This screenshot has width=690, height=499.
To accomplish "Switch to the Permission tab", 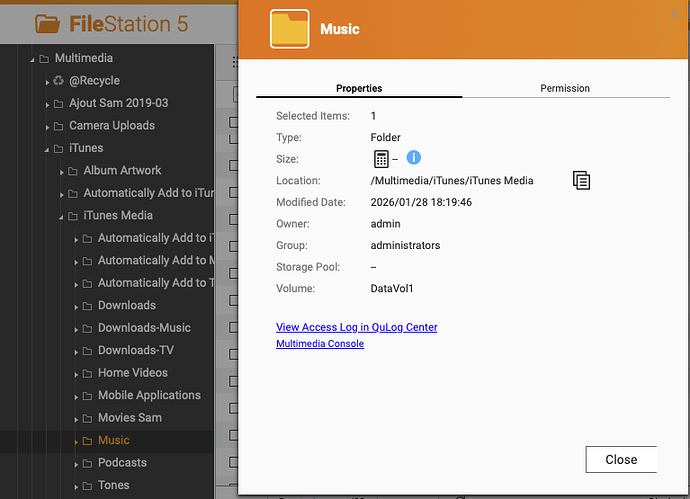I will (x=565, y=88).
